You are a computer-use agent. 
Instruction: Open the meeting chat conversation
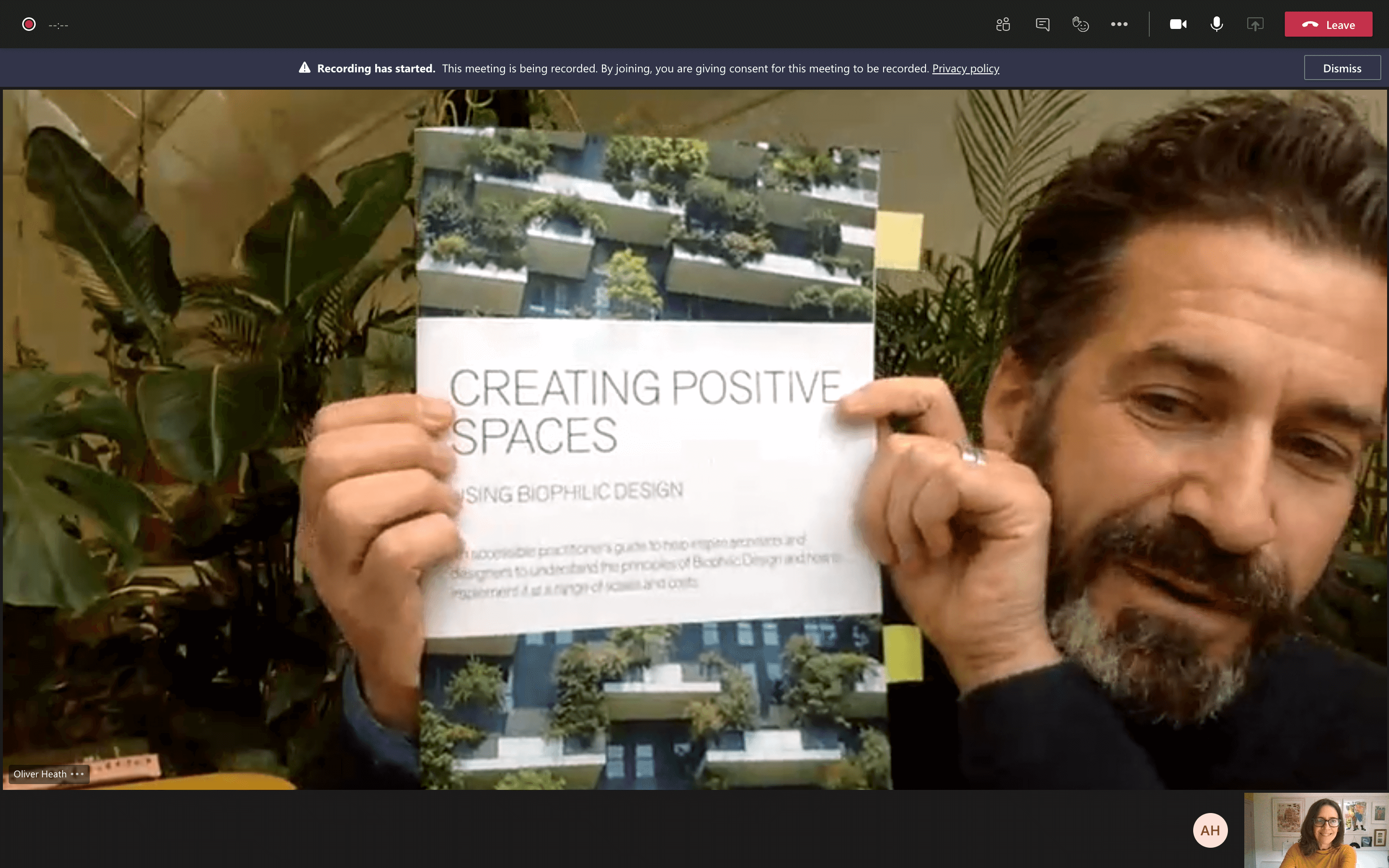(x=1042, y=24)
